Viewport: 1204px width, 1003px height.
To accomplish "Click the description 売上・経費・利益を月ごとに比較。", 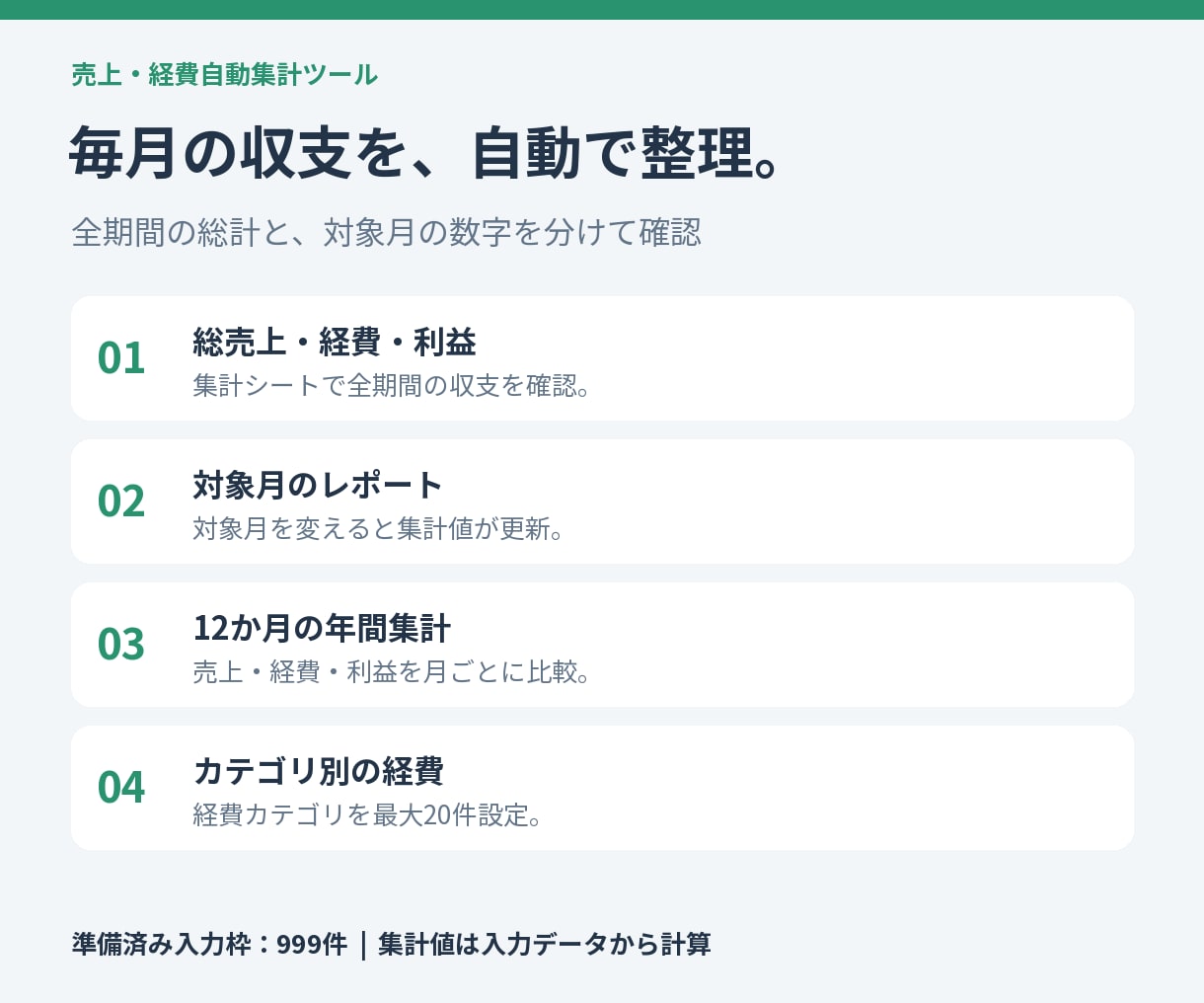I will coord(392,672).
